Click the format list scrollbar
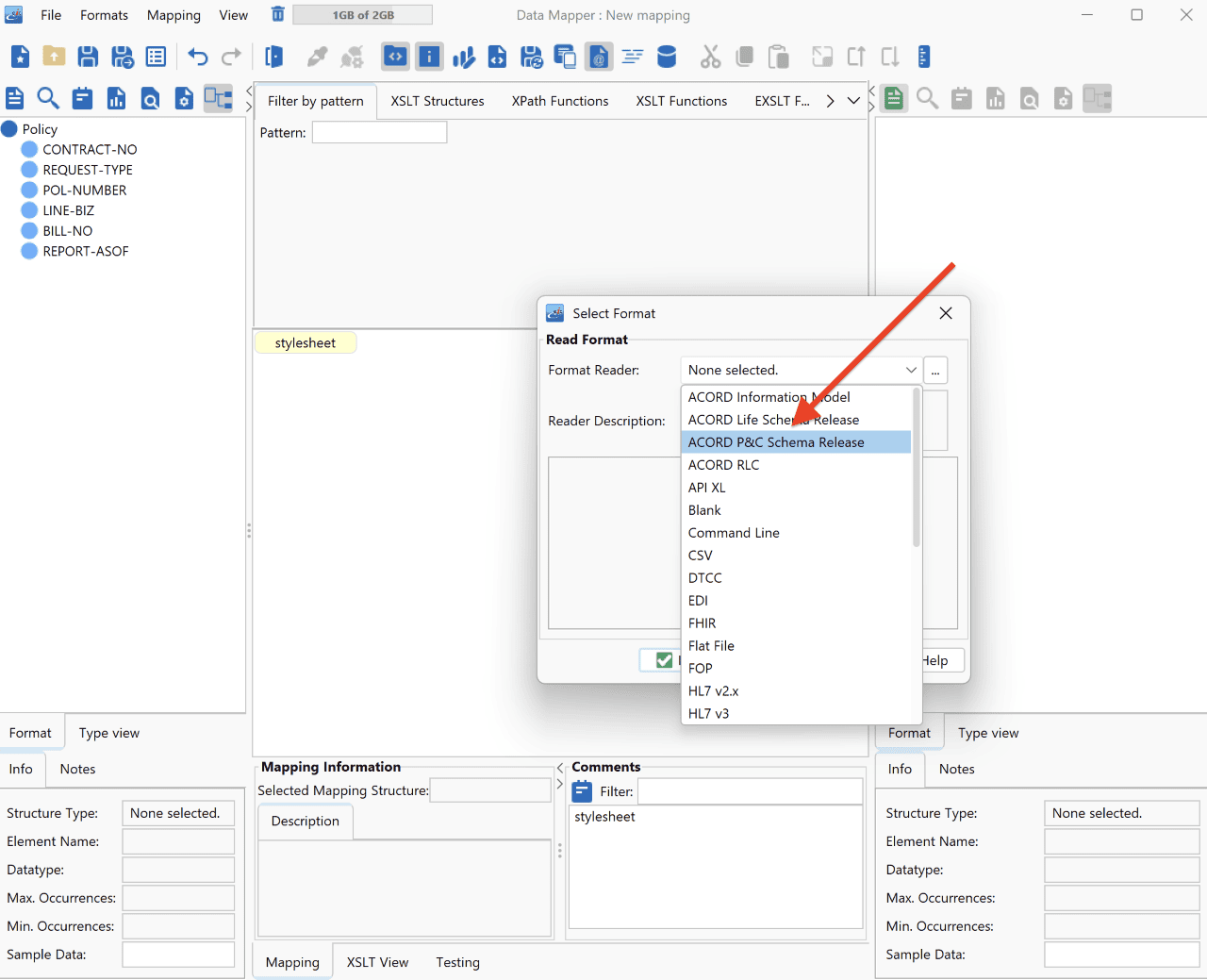This screenshot has width=1207, height=980. tap(916, 467)
